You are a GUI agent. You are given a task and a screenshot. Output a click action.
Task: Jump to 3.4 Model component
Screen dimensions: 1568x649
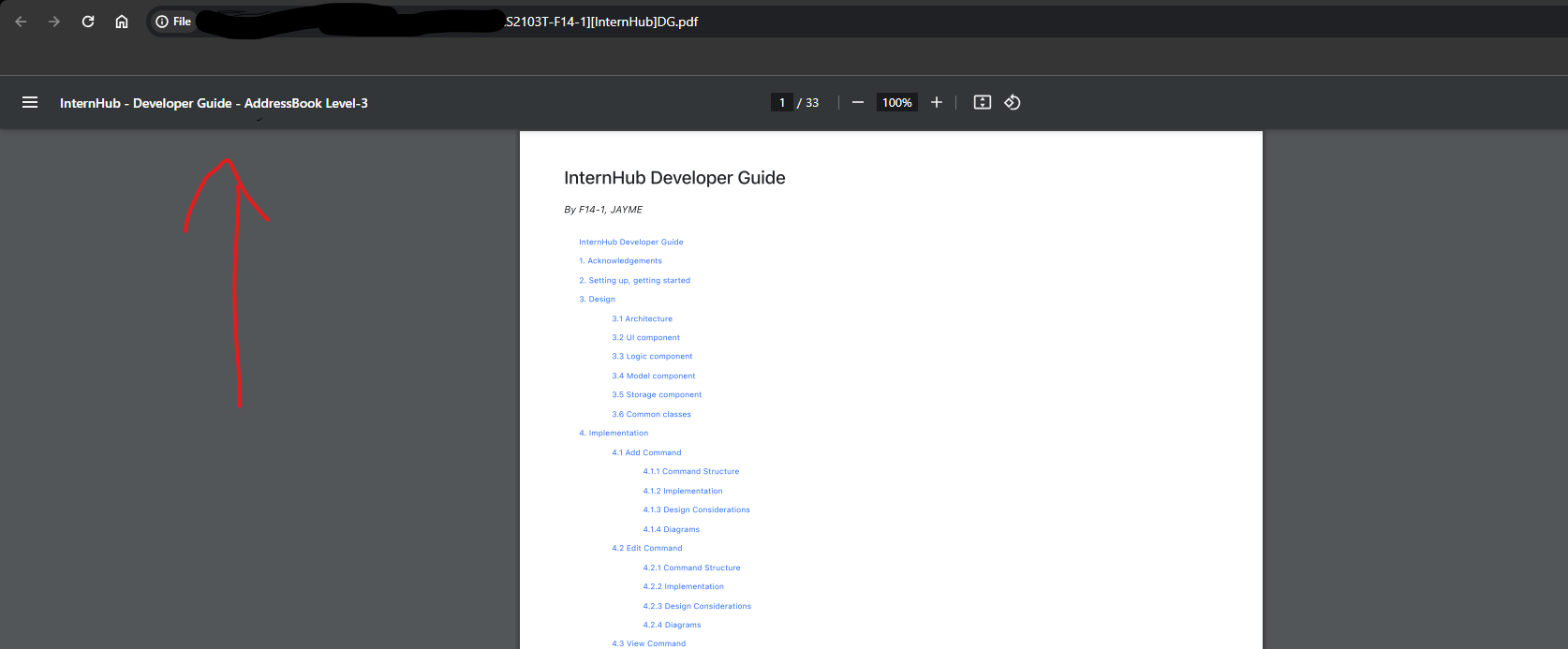654,376
